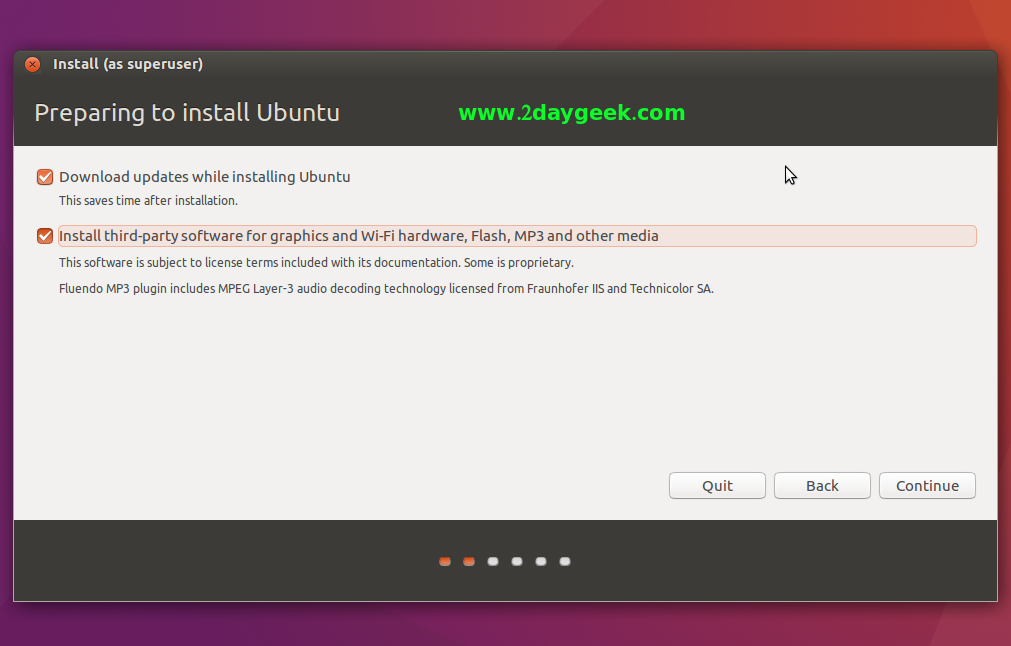Image resolution: width=1011 pixels, height=646 pixels.
Task: Click the 'This saves time after installation' note
Action: click(x=148, y=201)
